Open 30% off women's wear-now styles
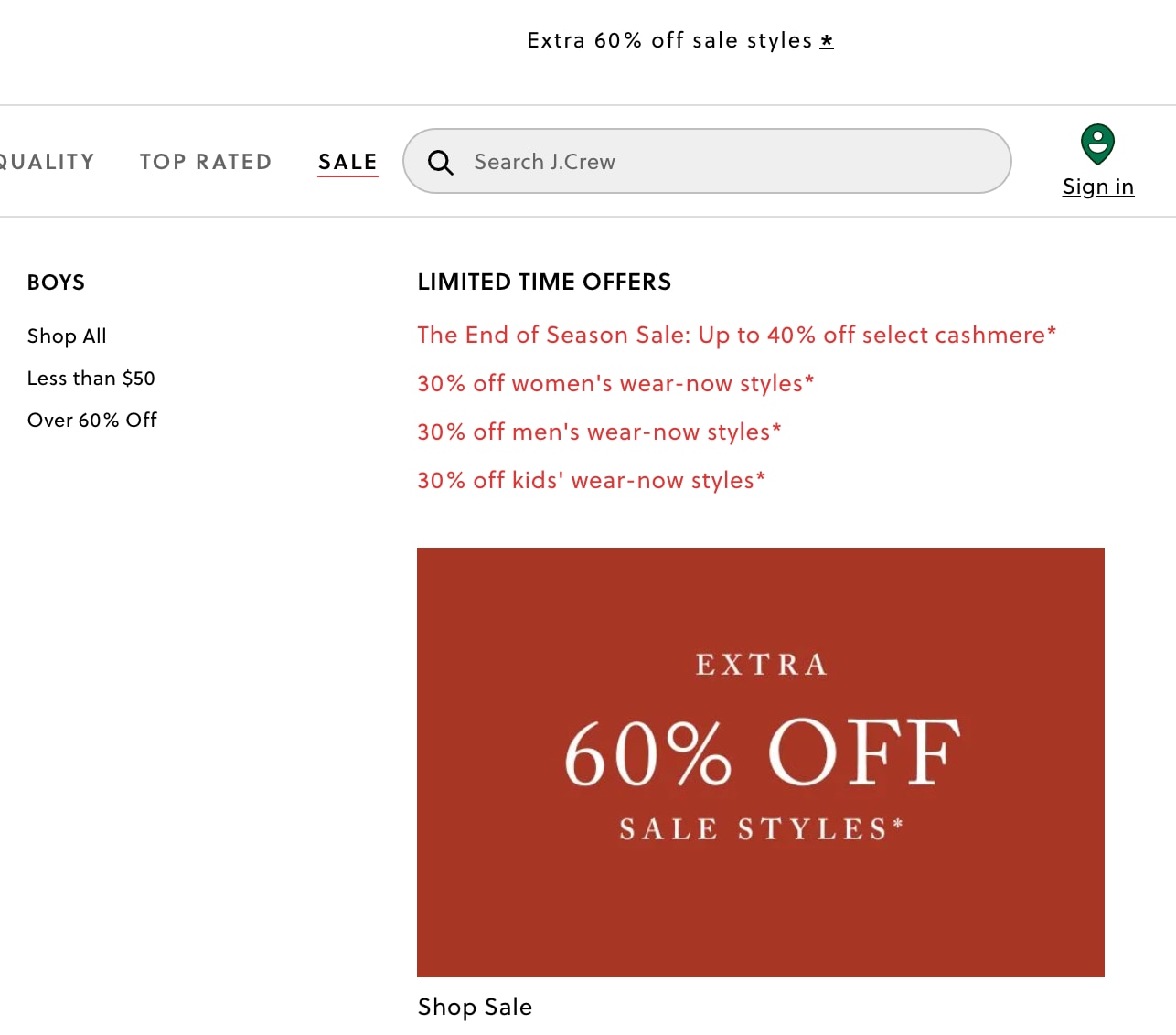This screenshot has height=1035, width=1176. (615, 383)
